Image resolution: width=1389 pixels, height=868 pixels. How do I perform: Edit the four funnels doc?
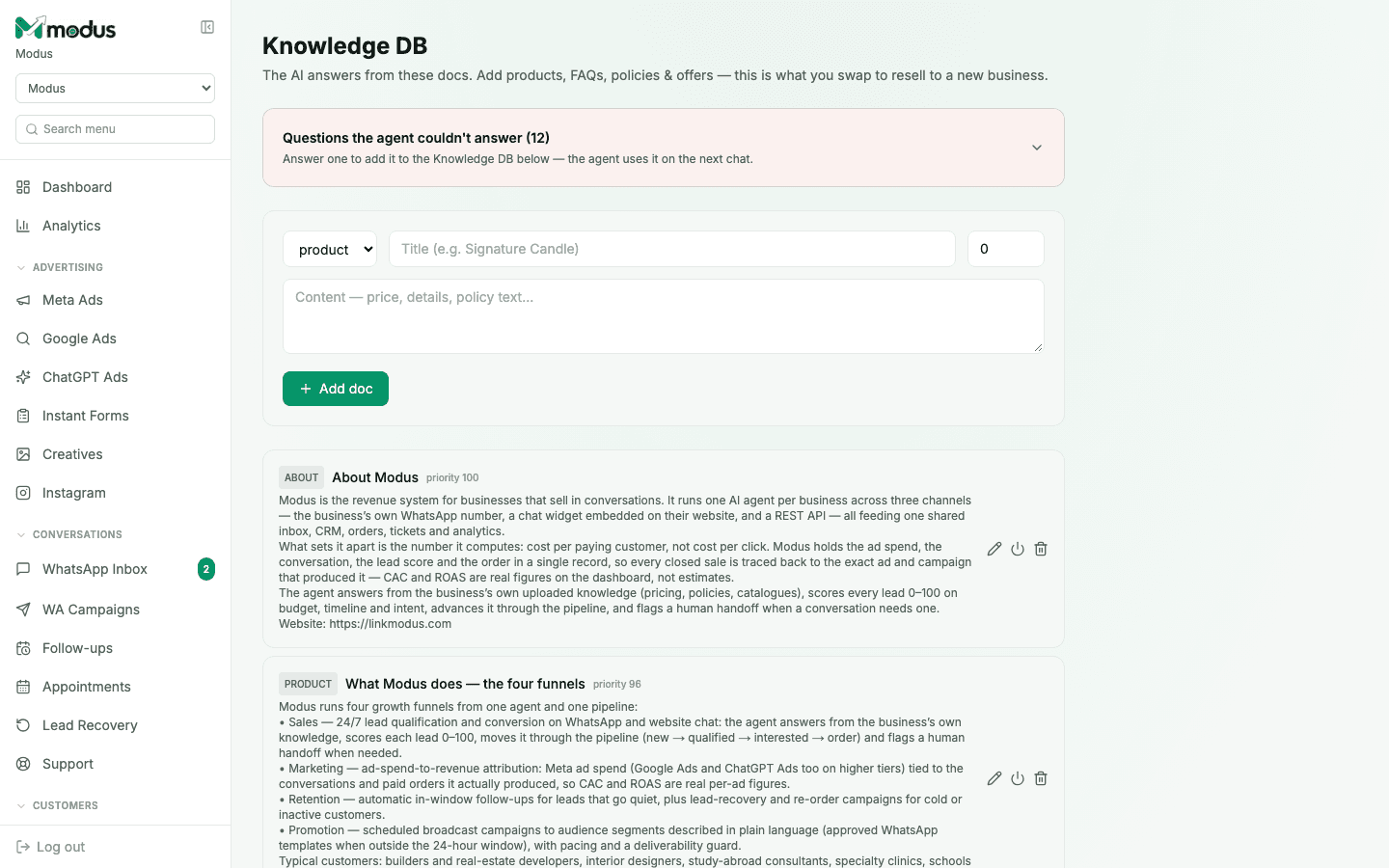point(994,778)
